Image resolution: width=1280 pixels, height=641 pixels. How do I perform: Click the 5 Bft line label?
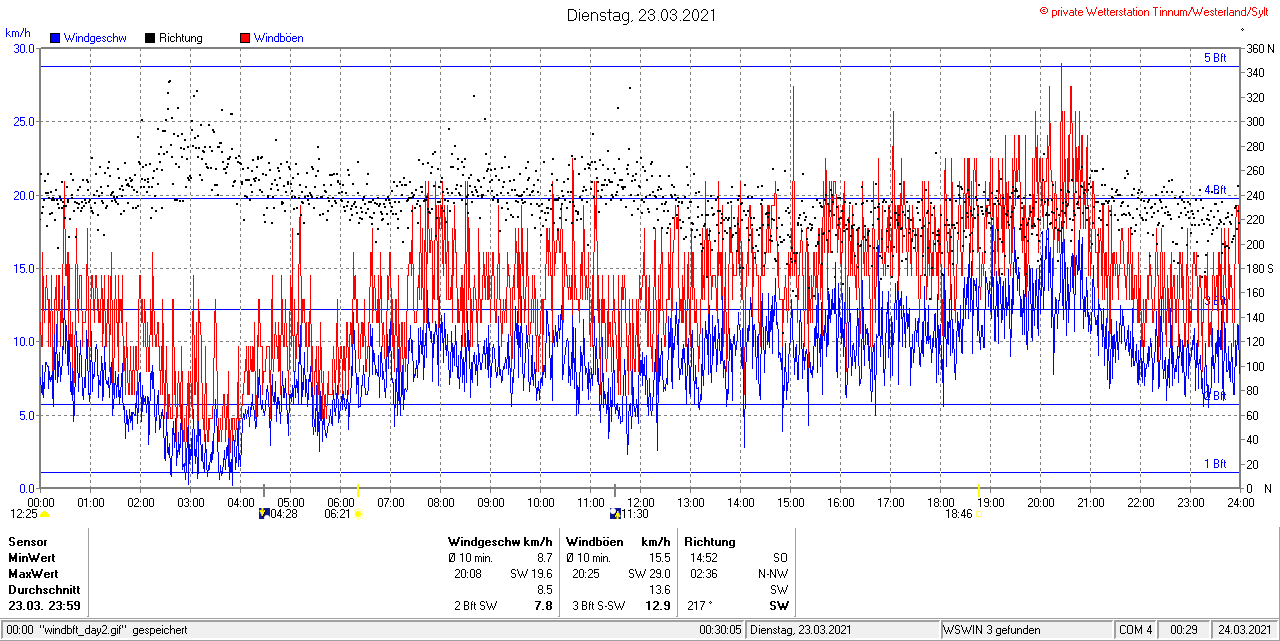tap(1214, 58)
